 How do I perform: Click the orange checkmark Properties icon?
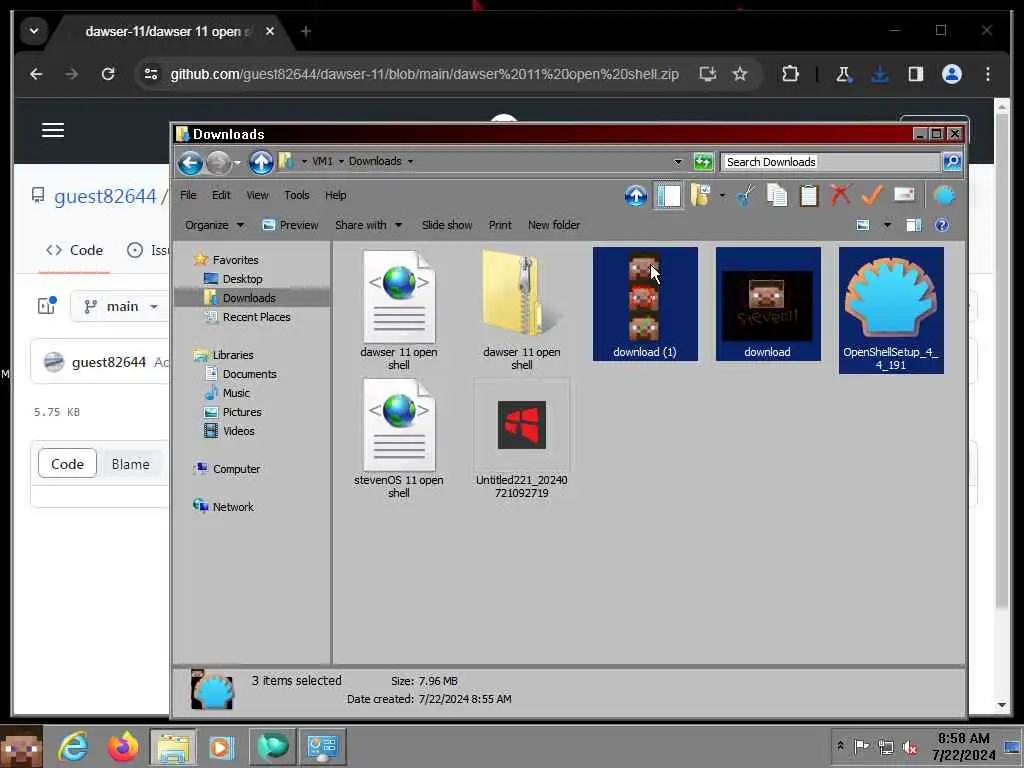(x=872, y=195)
